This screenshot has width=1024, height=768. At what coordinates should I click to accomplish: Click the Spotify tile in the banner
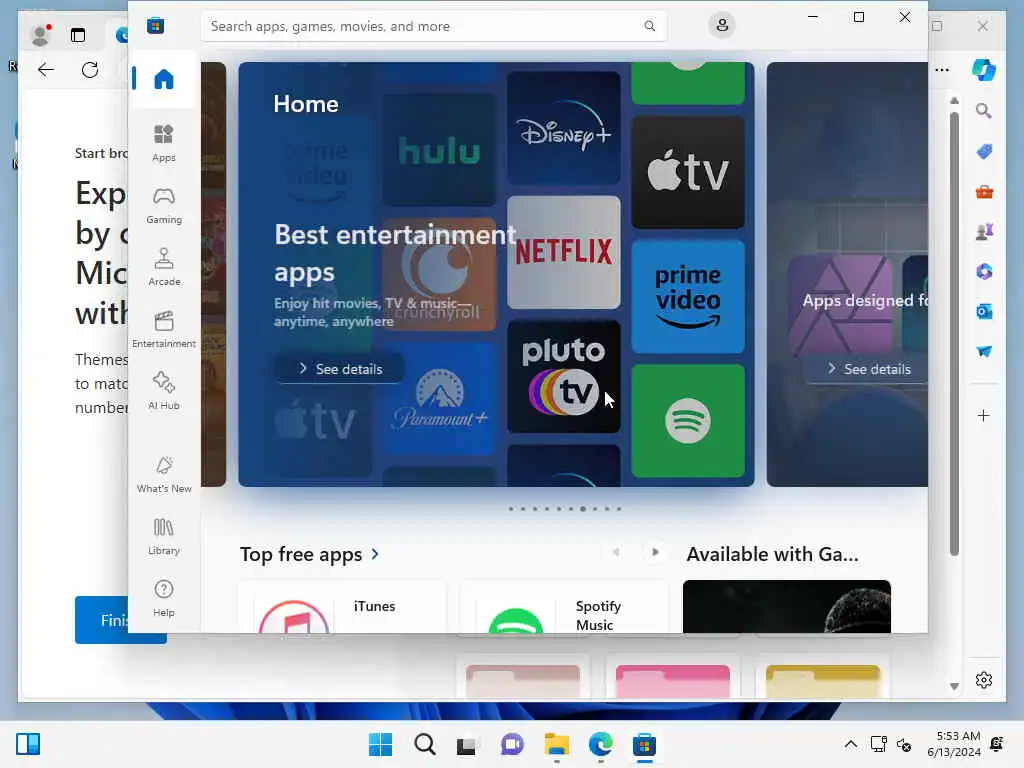tap(688, 421)
